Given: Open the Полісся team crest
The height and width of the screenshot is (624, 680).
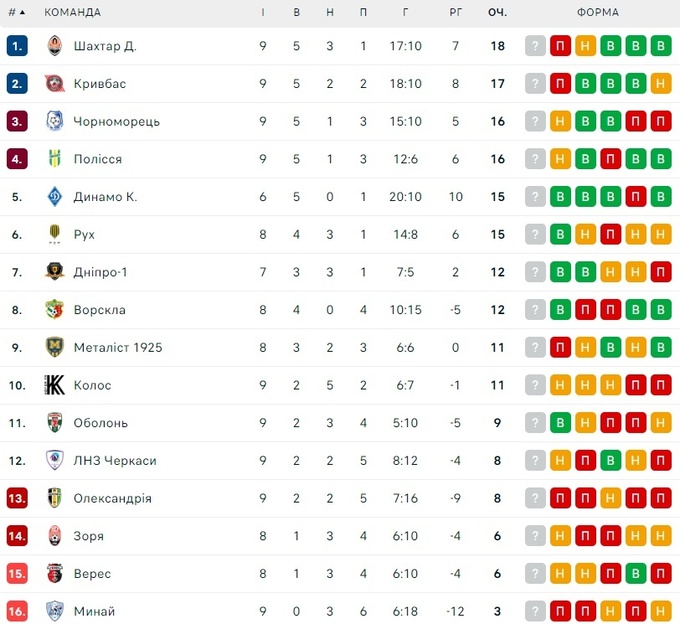Looking at the screenshot, I should pyautogui.click(x=55, y=159).
